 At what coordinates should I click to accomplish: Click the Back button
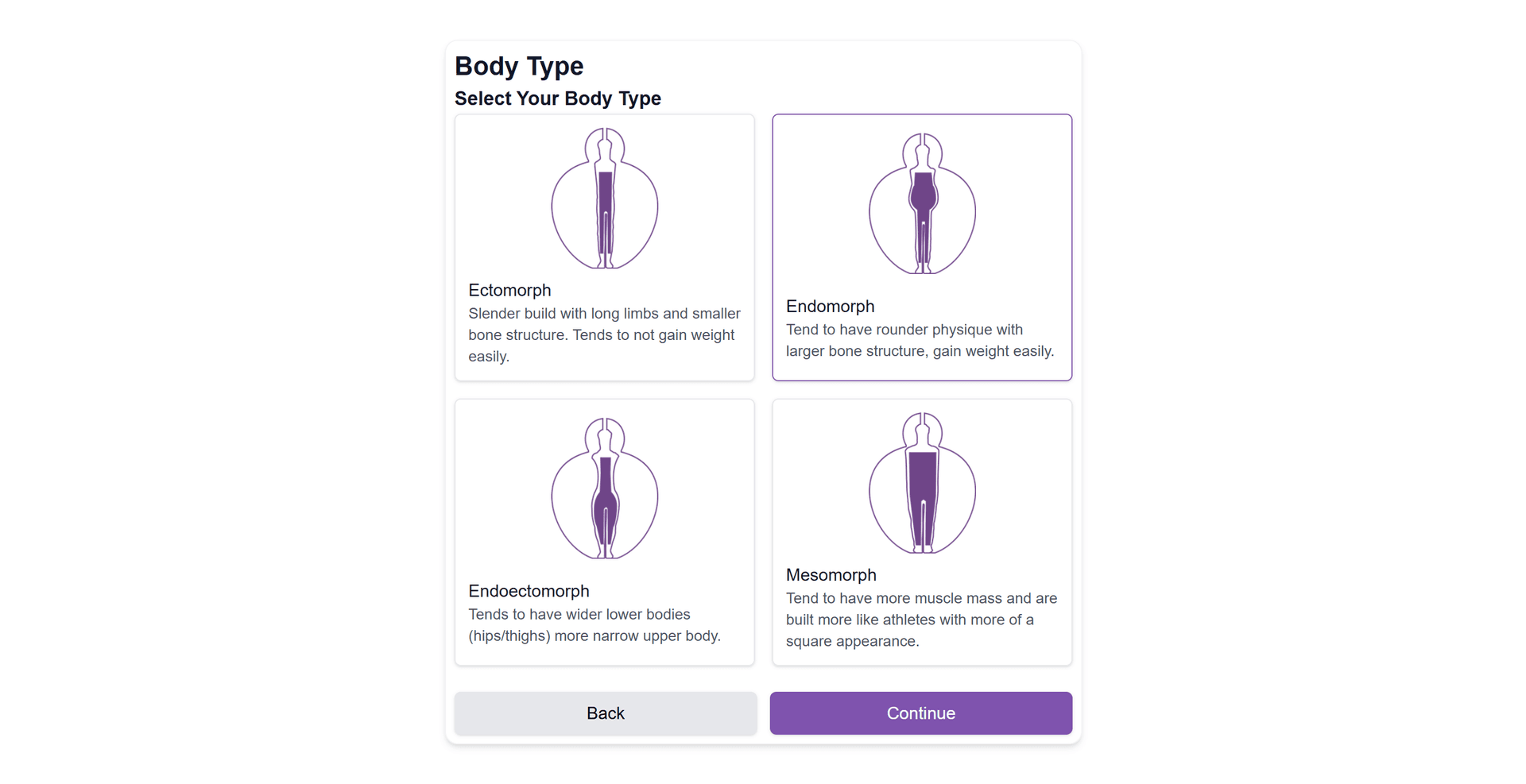pos(604,713)
